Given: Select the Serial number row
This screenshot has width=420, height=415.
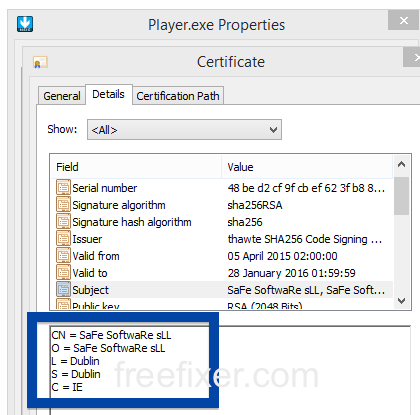Looking at the screenshot, I should (222, 188).
